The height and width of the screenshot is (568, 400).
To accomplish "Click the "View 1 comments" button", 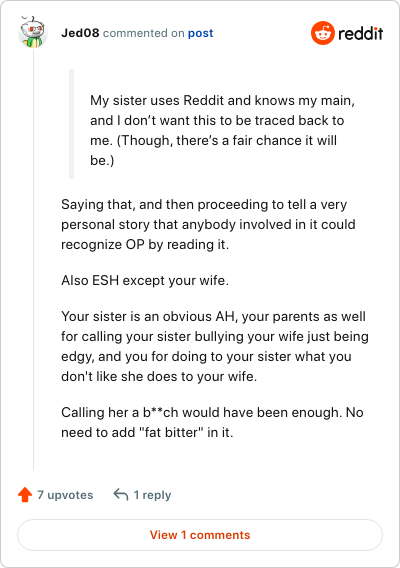I will click(x=200, y=535).
